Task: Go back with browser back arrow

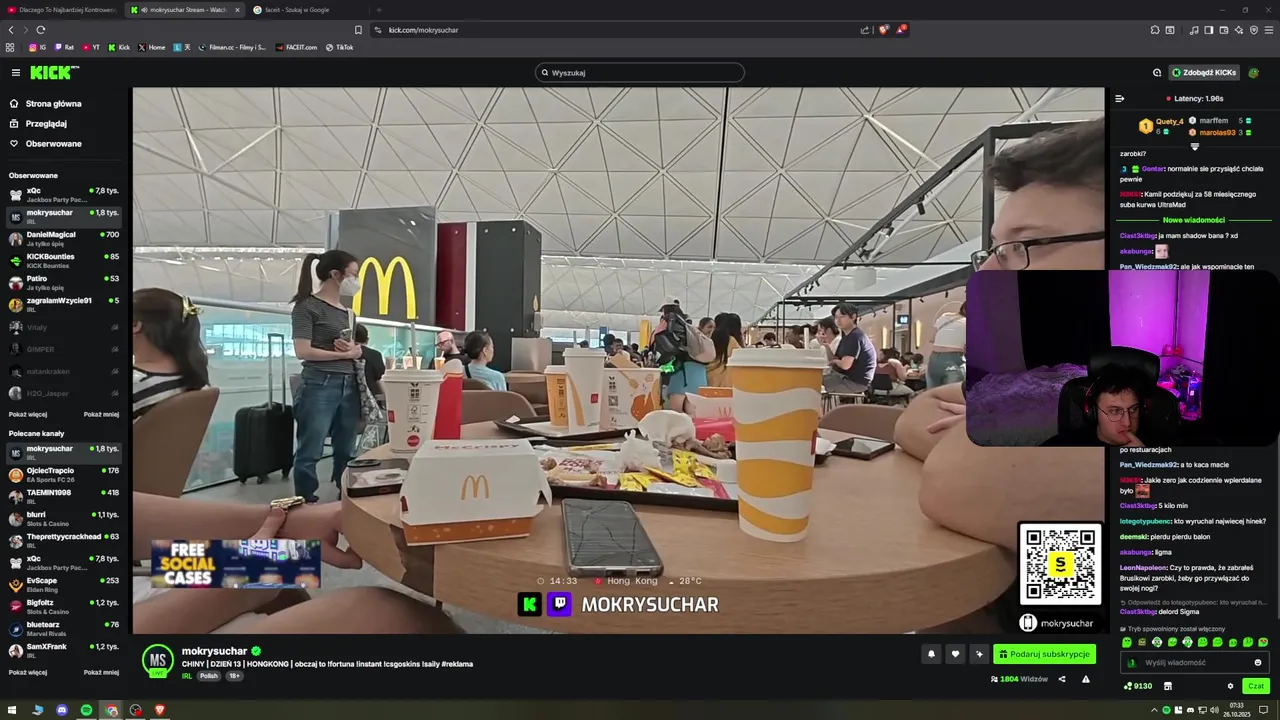Action: pyautogui.click(x=11, y=30)
